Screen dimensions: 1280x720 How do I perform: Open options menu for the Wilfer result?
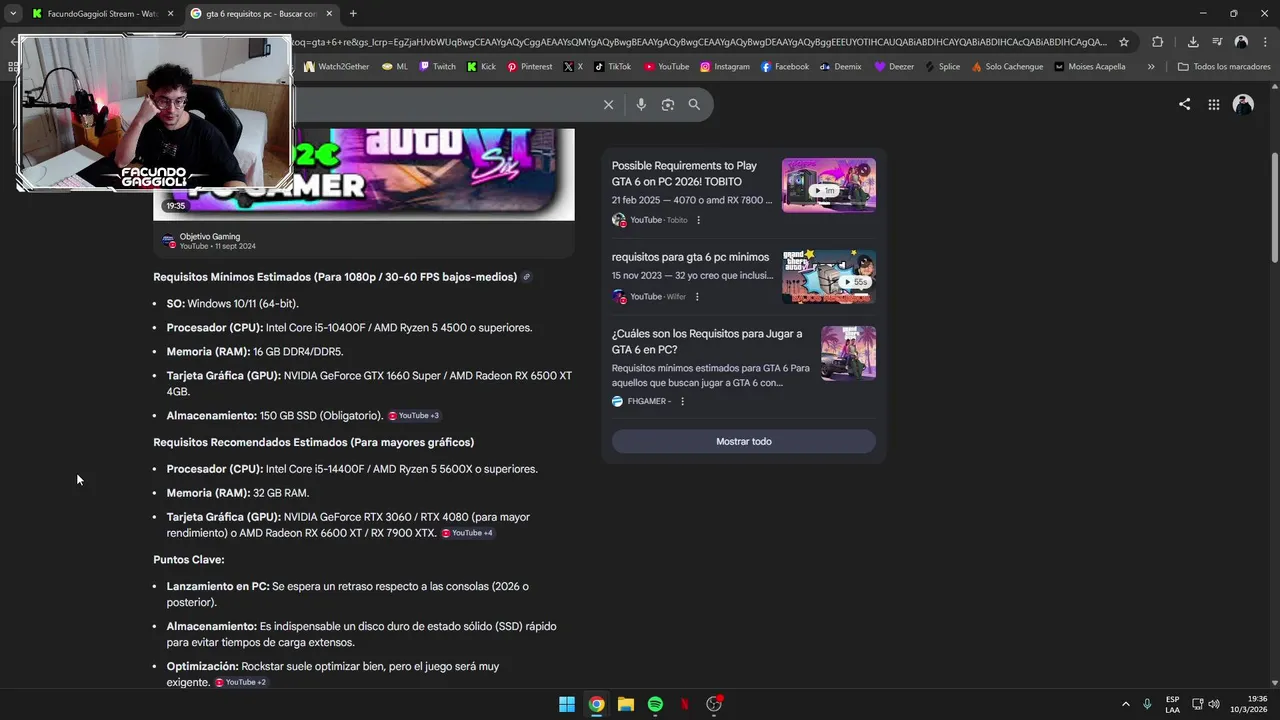697,297
